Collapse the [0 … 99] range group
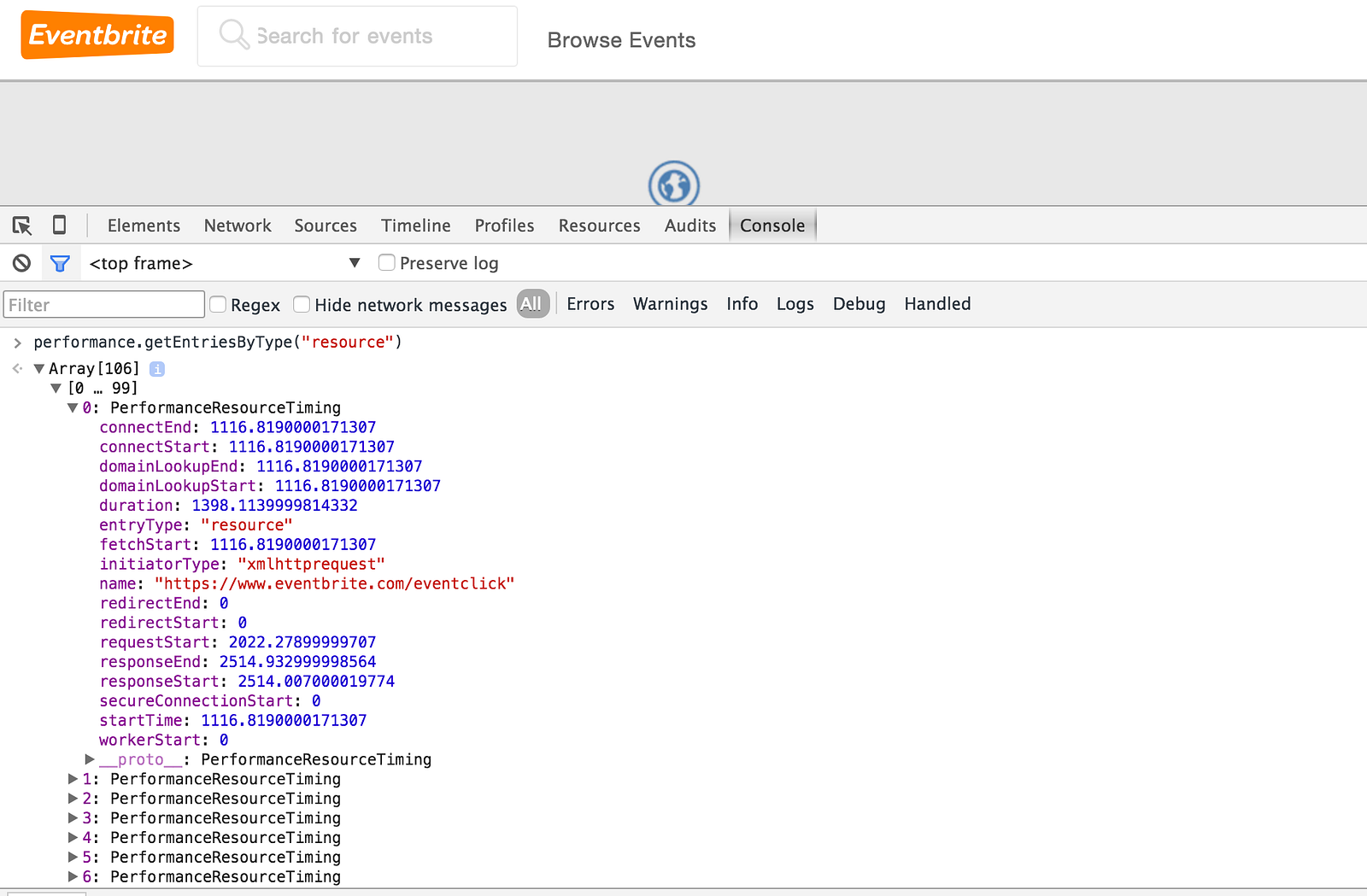Image resolution: width=1367 pixels, height=896 pixels. coord(56,388)
